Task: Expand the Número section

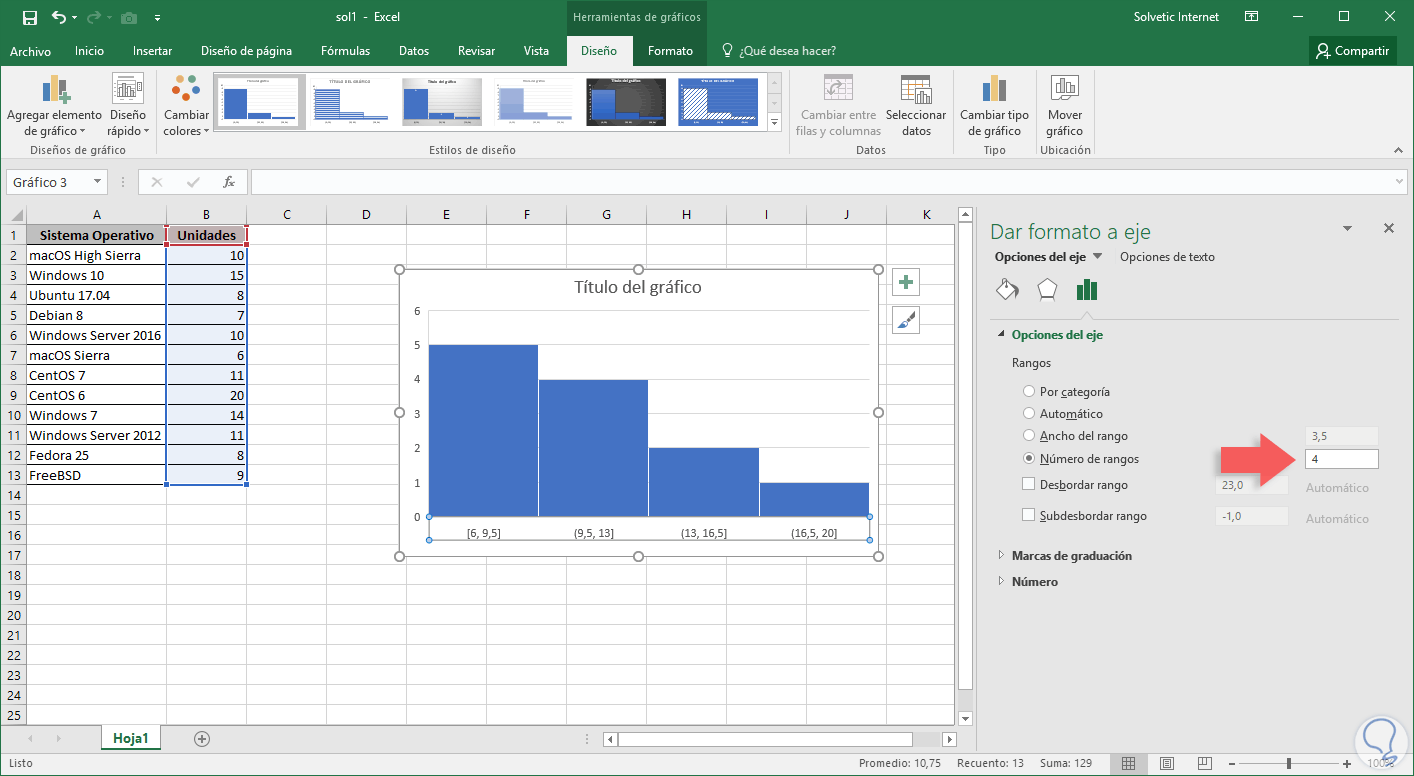Action: [x=1034, y=582]
